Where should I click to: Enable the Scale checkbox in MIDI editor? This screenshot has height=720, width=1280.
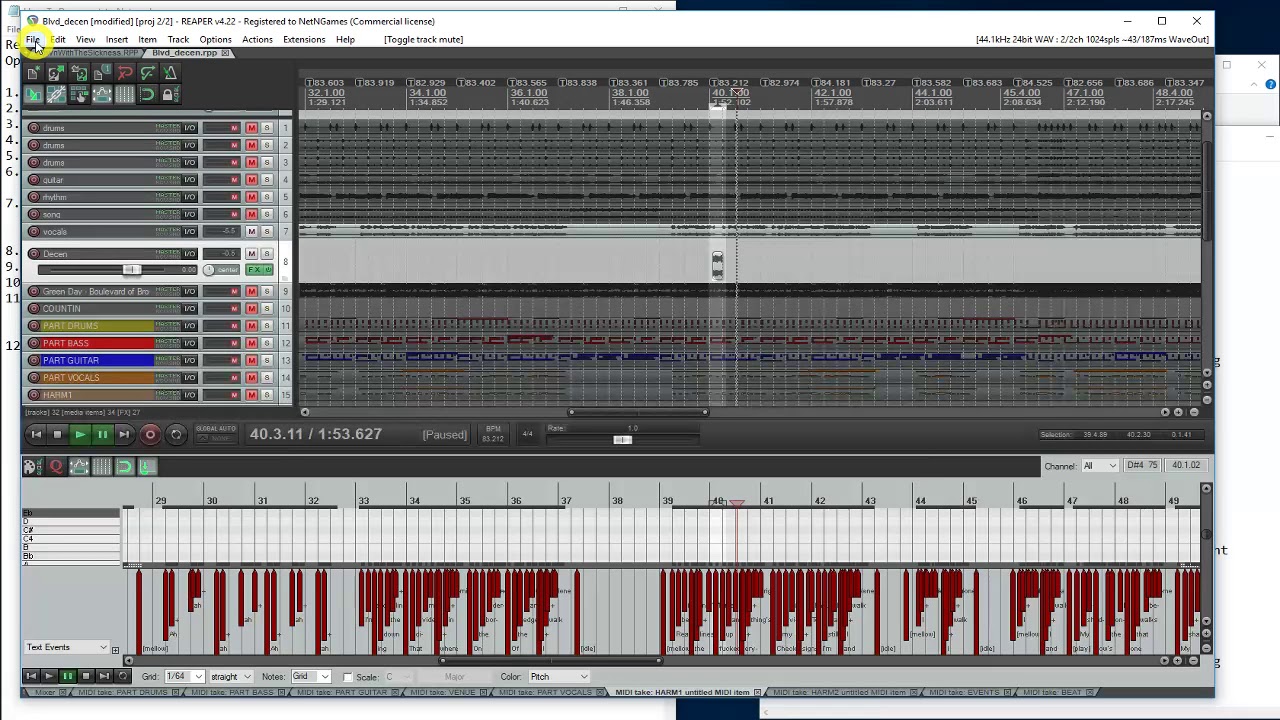pos(348,677)
